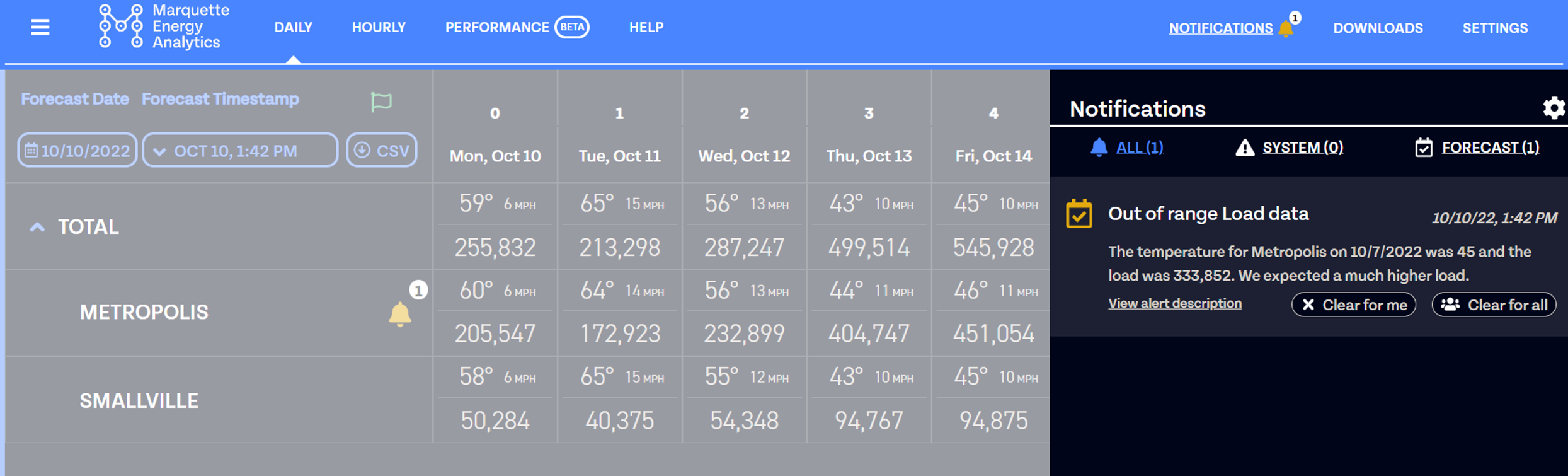Open forecast date picker 10/10/2022

77,150
